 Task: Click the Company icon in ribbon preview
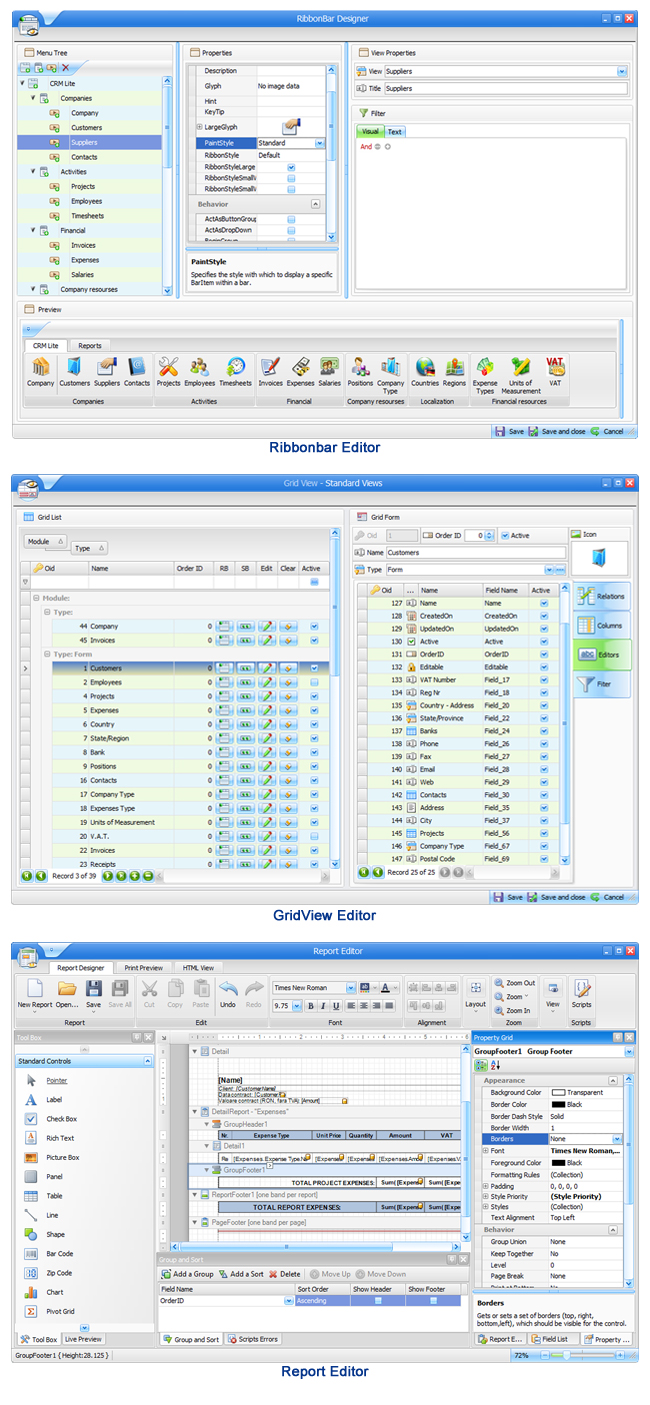click(41, 367)
